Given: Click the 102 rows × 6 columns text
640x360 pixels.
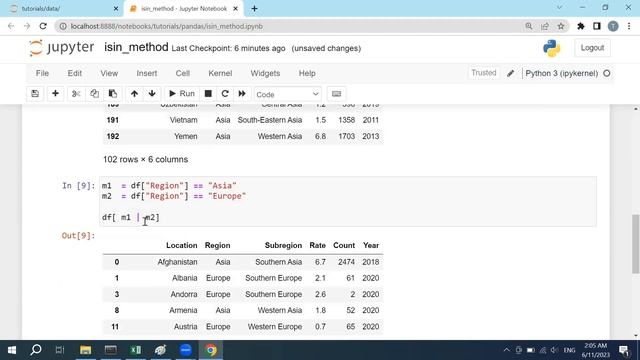Looking at the screenshot, I should point(145,160).
